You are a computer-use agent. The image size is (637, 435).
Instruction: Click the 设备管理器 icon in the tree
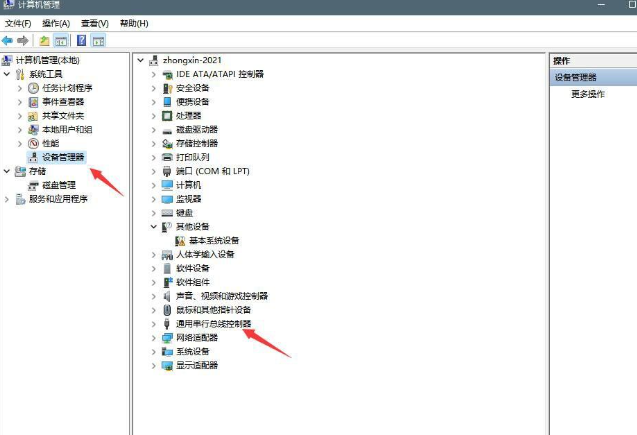[x=33, y=157]
